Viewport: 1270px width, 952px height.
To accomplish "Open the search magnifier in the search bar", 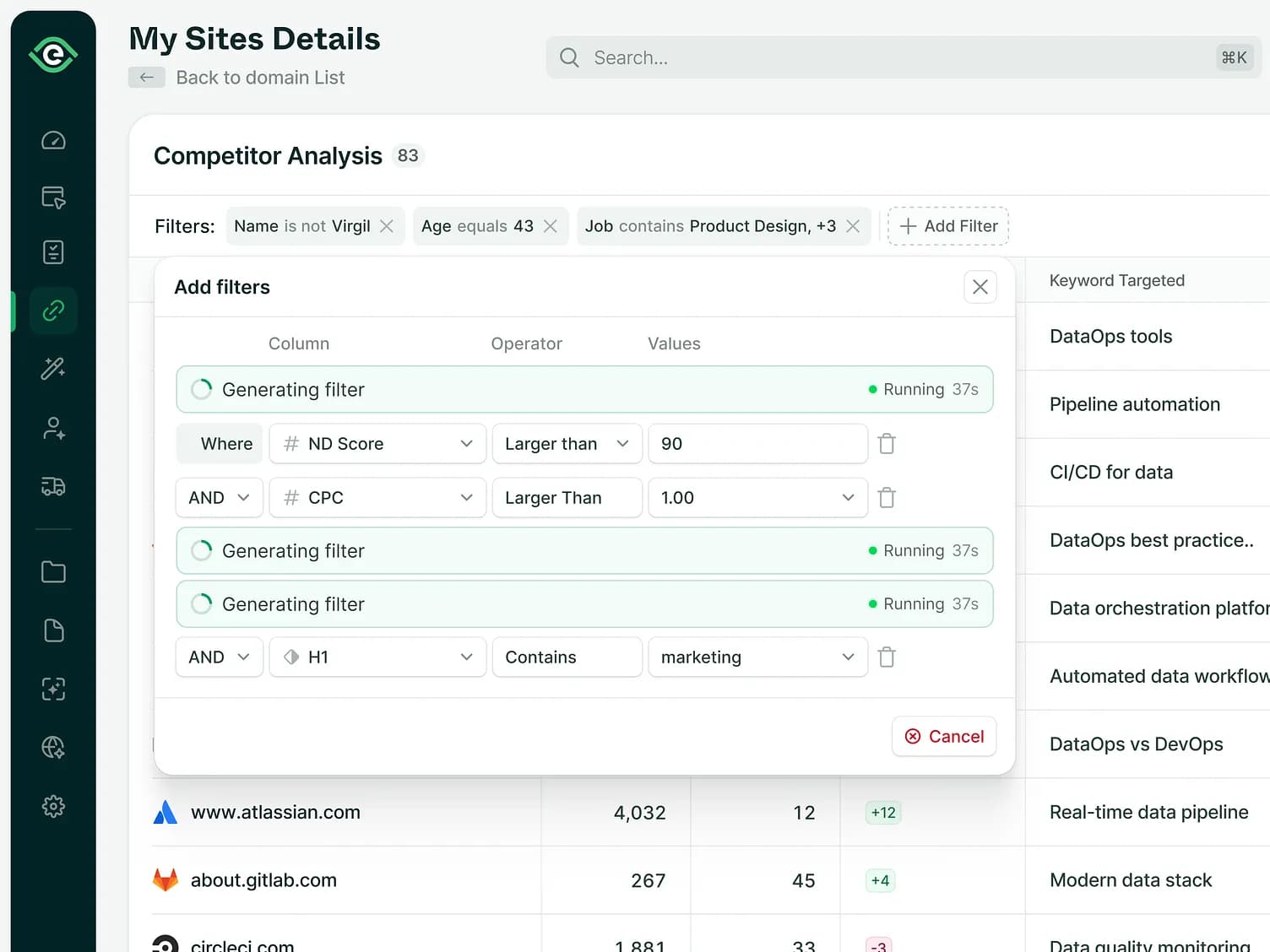I will [x=568, y=57].
